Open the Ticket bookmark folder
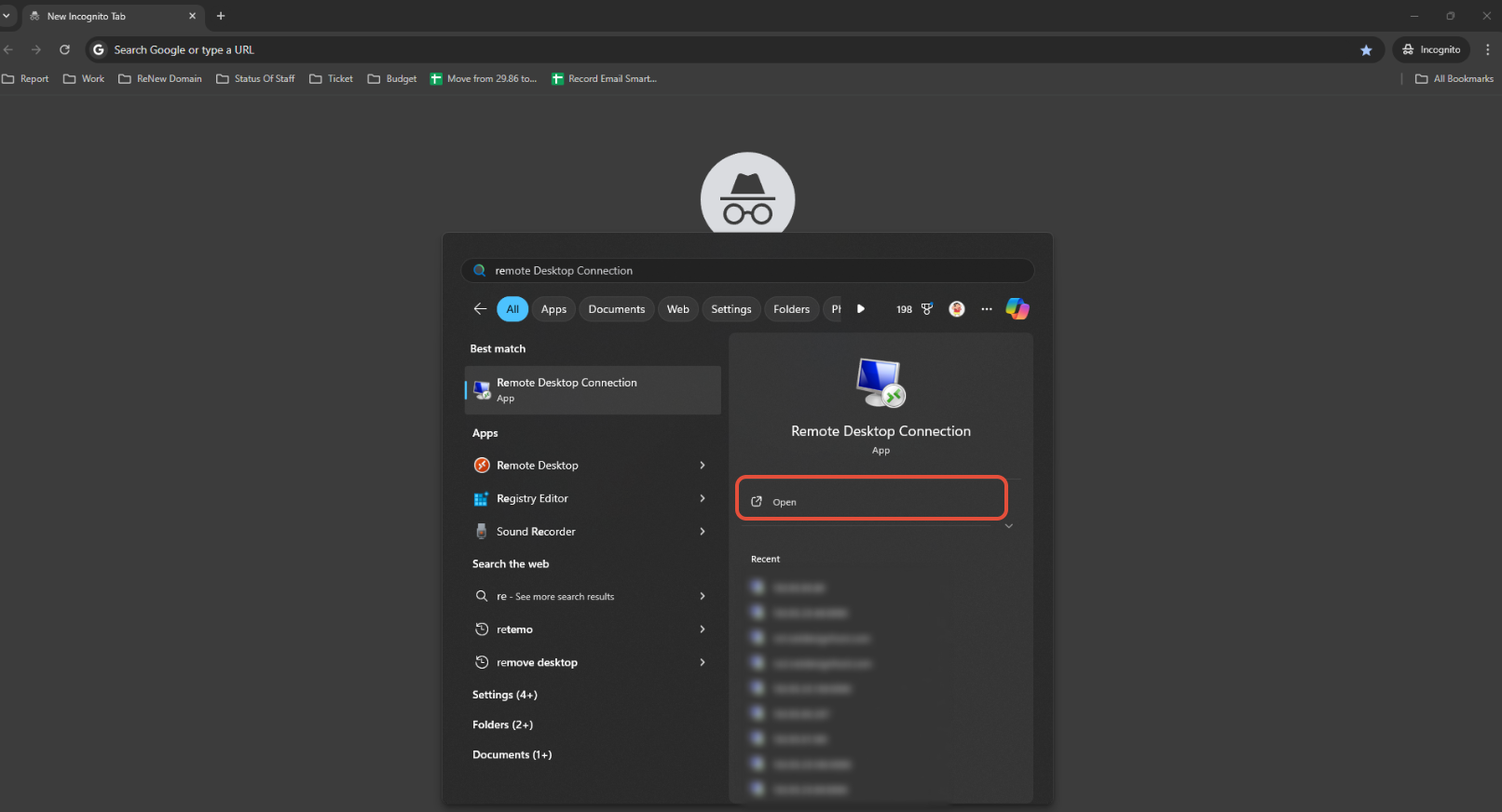The height and width of the screenshot is (812, 1502). point(331,79)
